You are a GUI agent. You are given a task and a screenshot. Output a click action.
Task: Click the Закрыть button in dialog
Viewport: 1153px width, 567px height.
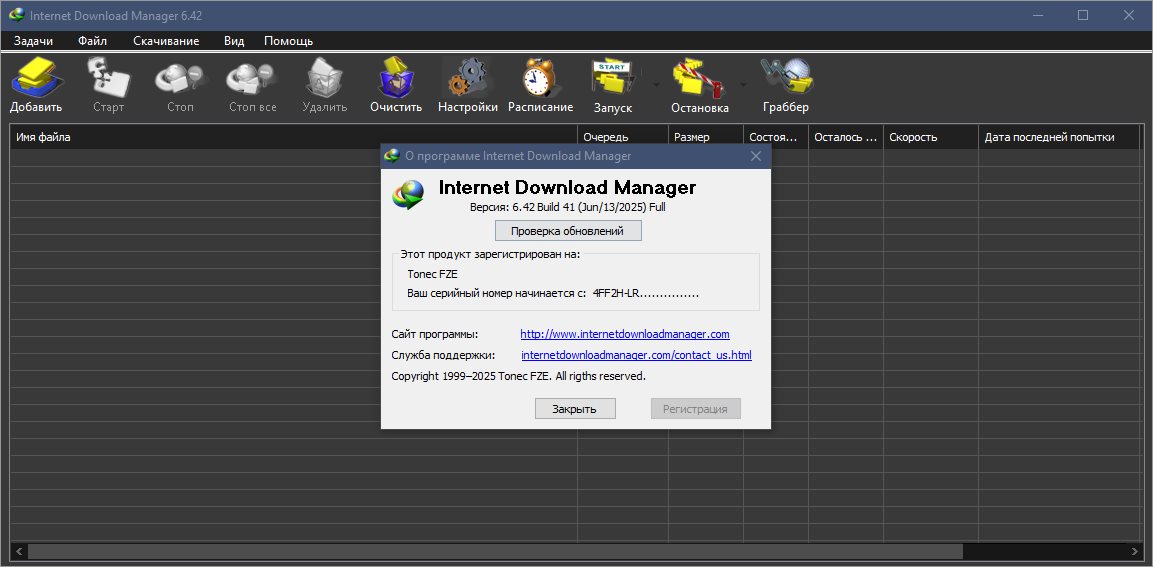point(575,409)
